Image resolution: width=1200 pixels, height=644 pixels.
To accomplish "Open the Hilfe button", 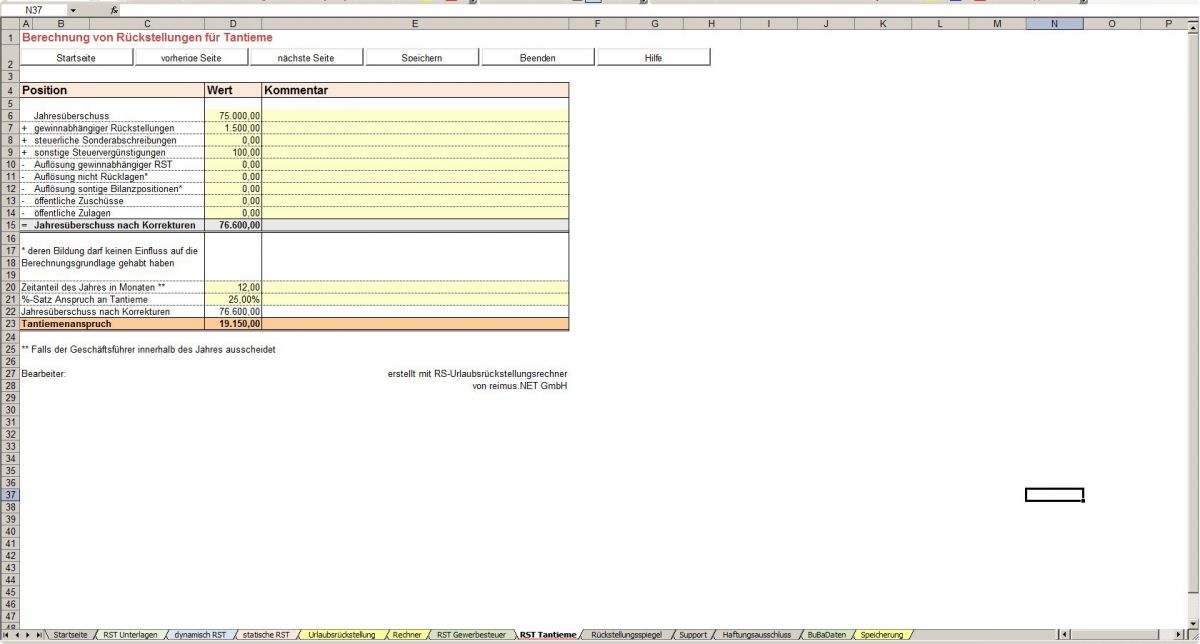I will point(654,58).
